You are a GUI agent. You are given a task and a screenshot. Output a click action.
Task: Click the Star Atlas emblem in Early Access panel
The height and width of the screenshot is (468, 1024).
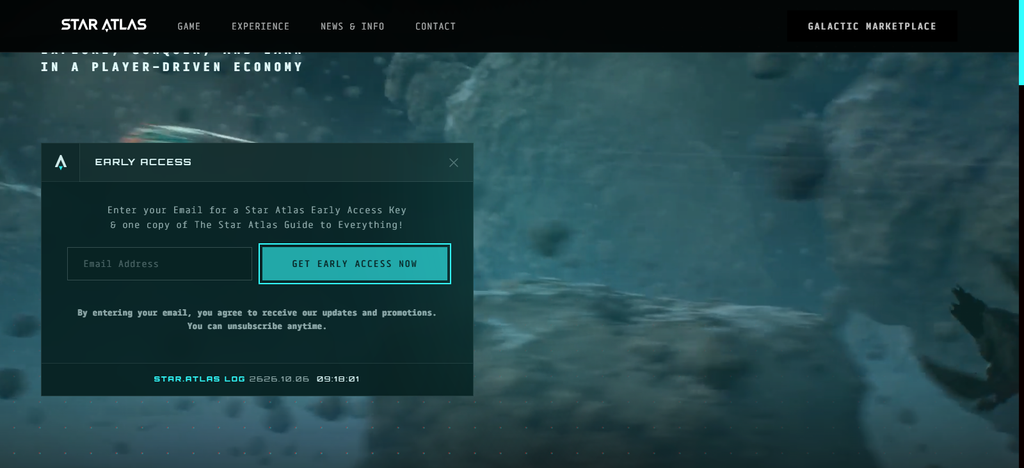click(61, 163)
